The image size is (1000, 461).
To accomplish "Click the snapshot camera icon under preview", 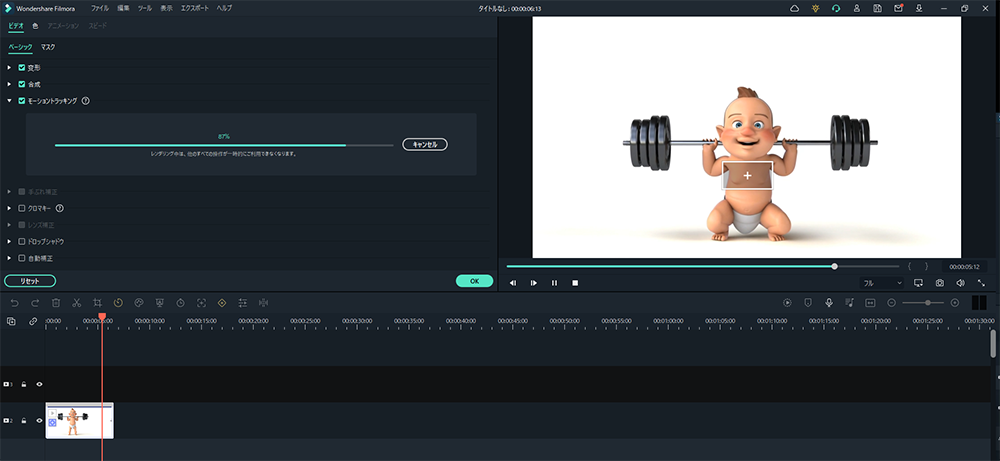I will click(939, 283).
